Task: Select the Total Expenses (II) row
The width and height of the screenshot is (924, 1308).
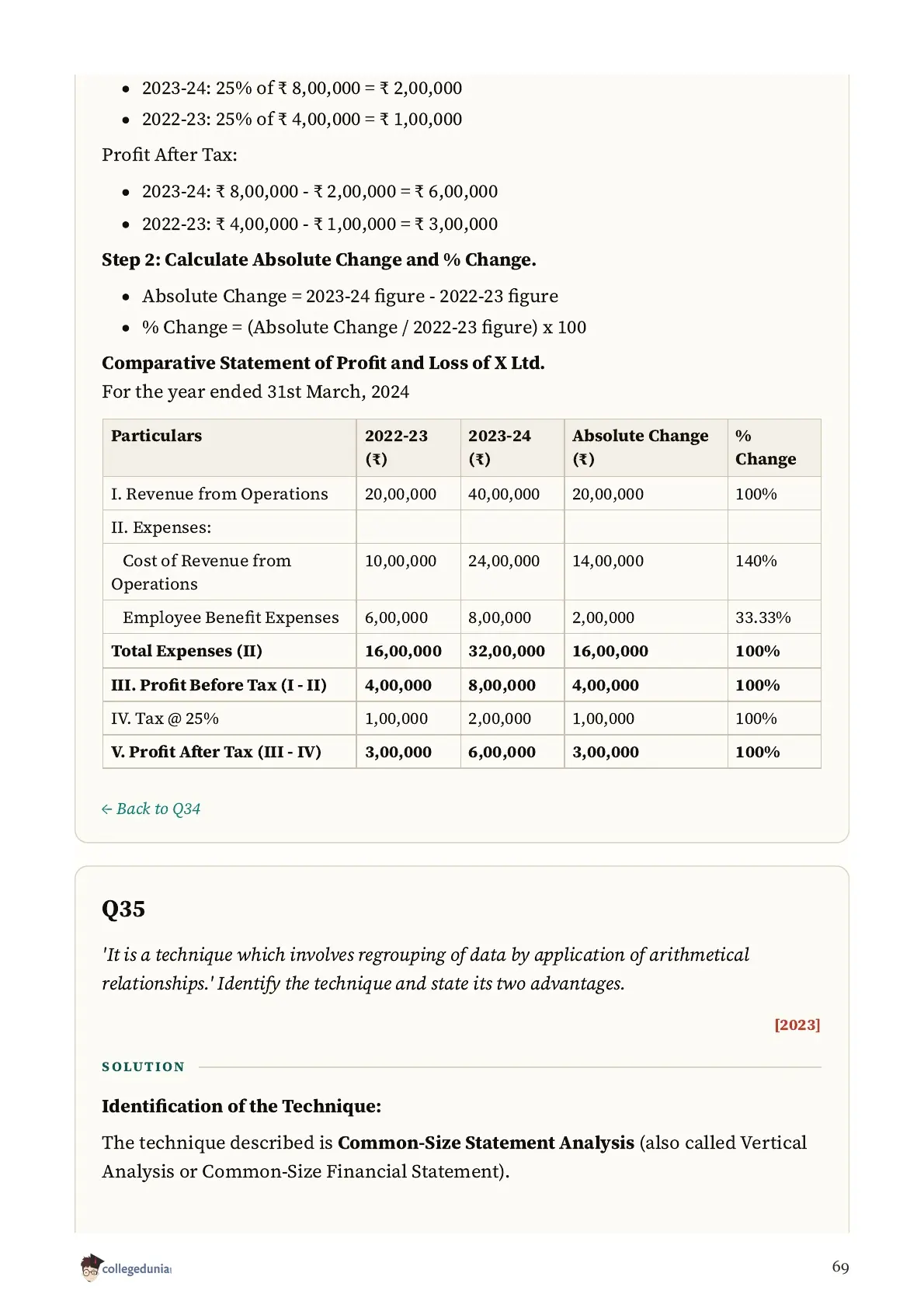Action: click(462, 651)
